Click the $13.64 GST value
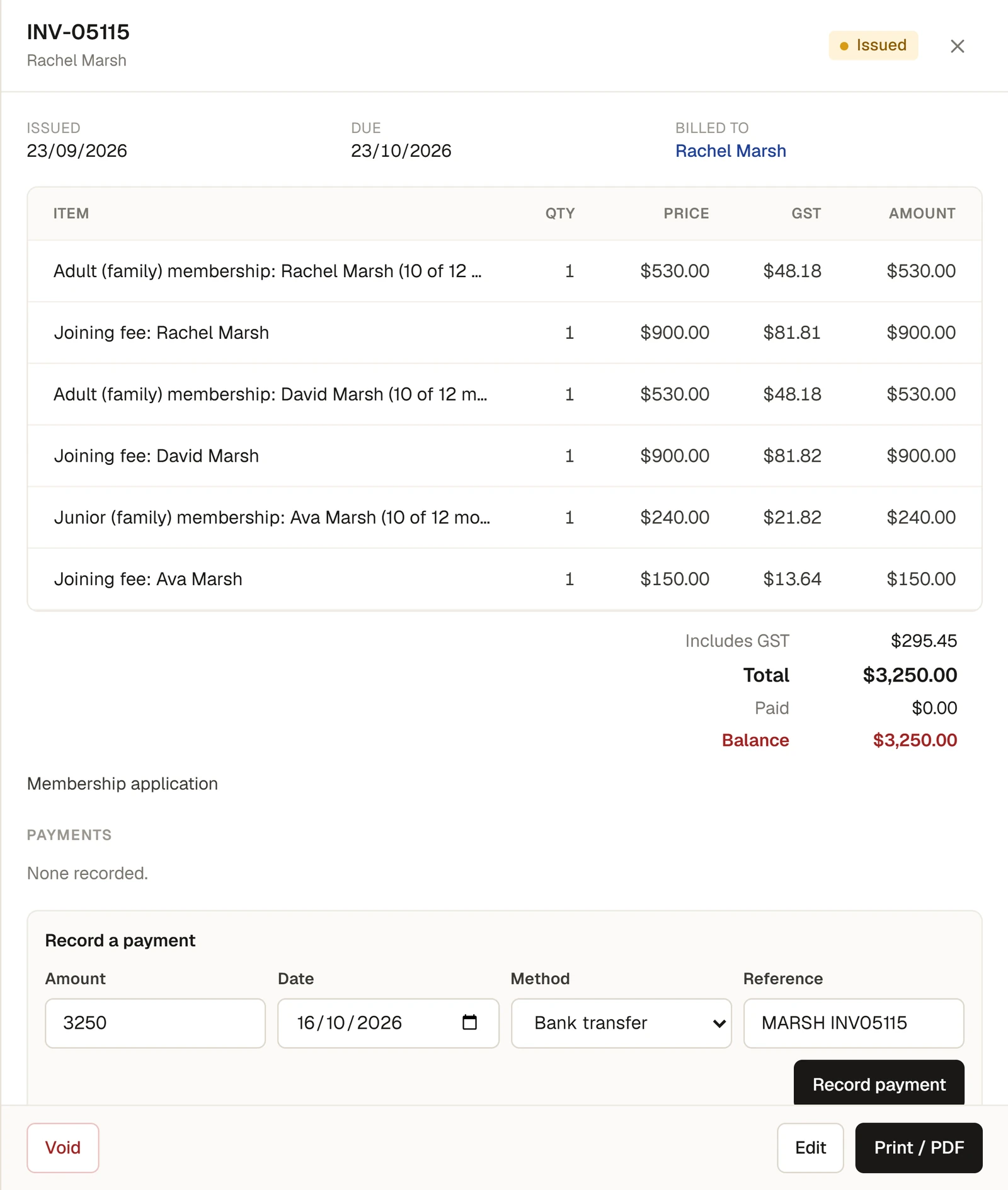This screenshot has width=1008, height=1190. point(792,579)
